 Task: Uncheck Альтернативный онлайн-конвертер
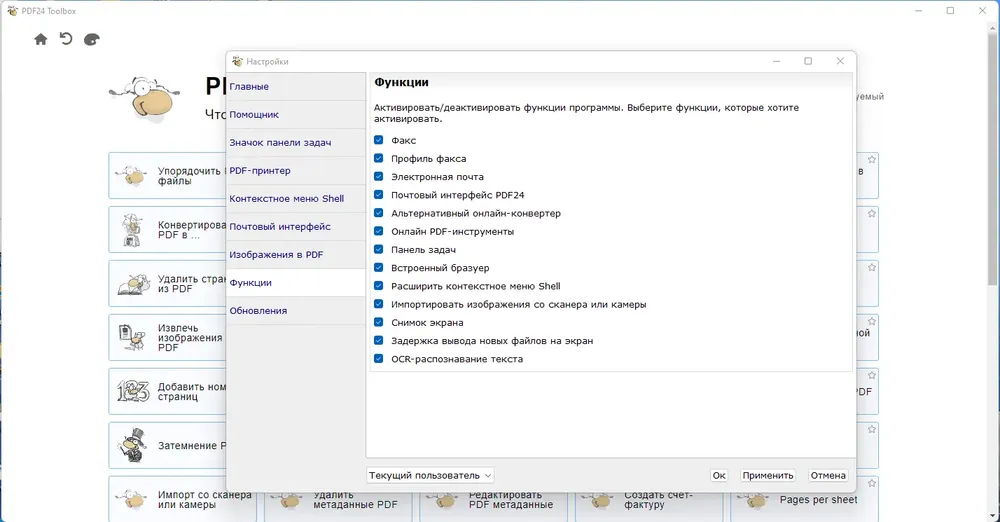coord(379,213)
